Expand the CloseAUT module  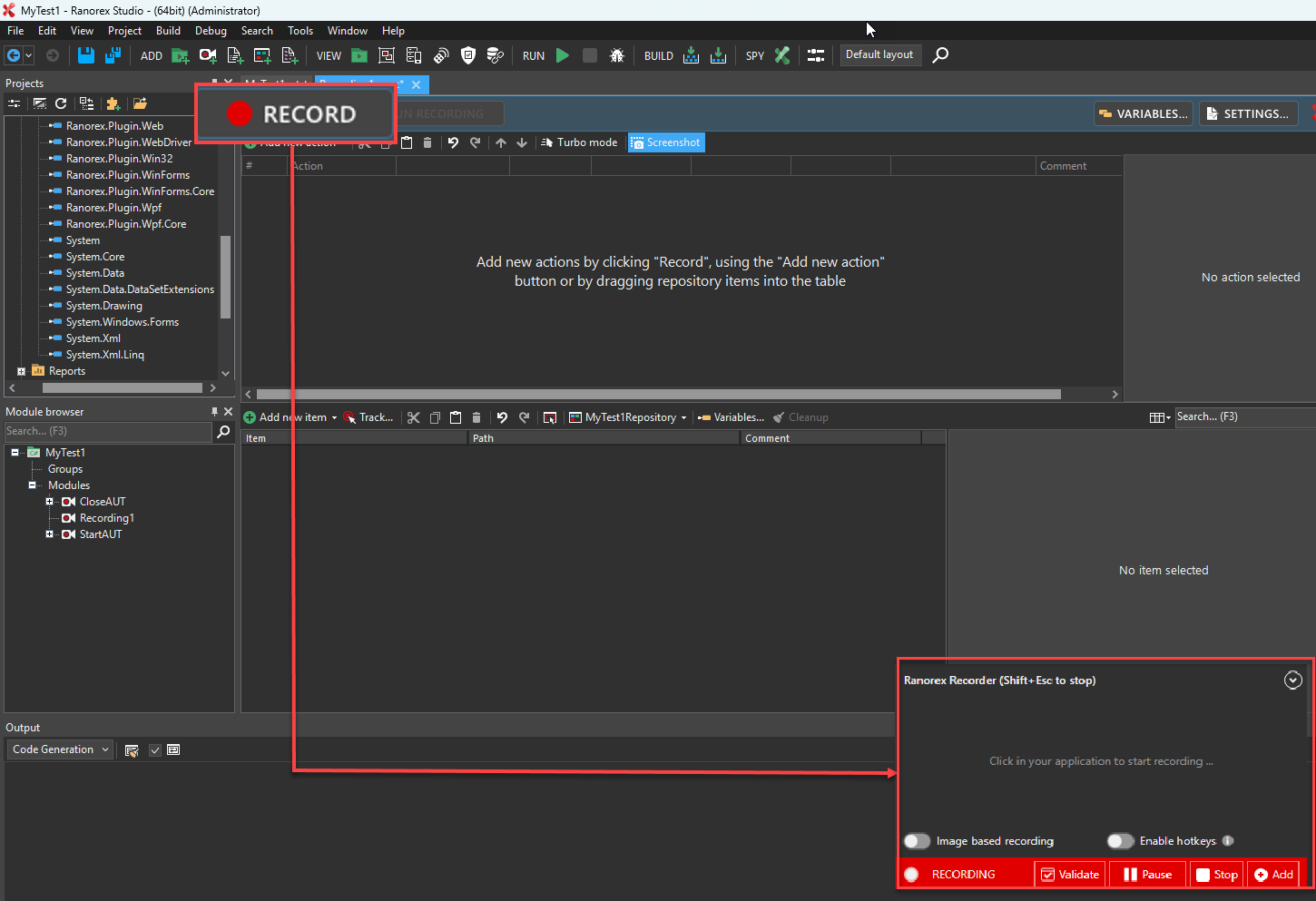50,502
